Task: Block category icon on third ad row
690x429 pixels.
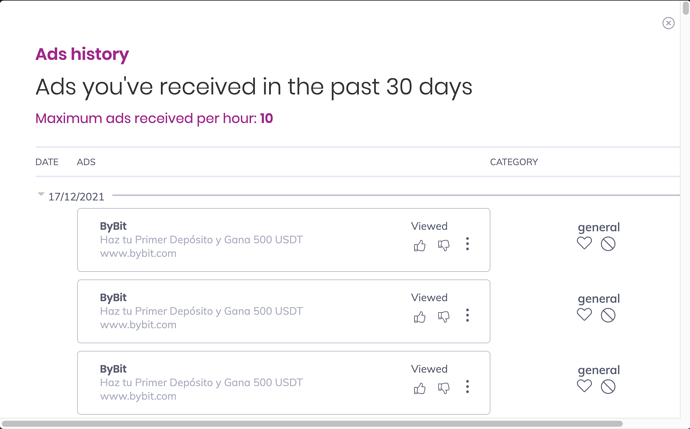Action: [x=608, y=386]
